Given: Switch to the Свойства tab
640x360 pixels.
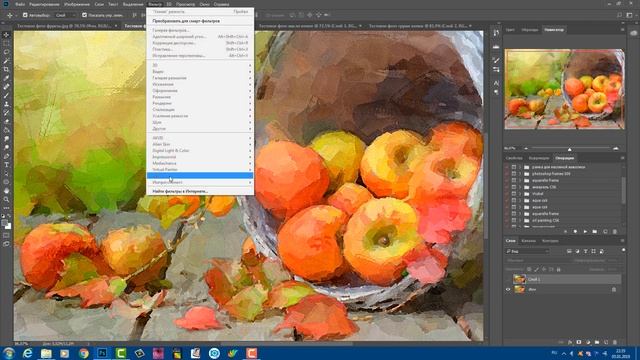Looking at the screenshot, I should tap(514, 158).
